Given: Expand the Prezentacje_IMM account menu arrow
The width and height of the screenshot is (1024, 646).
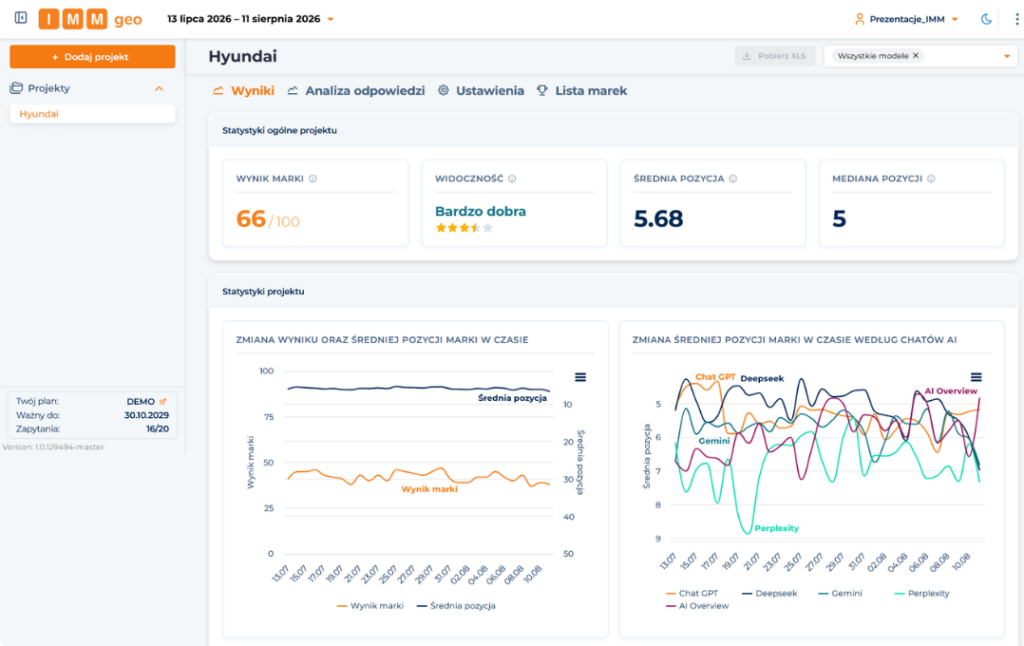Looking at the screenshot, I should click(955, 20).
